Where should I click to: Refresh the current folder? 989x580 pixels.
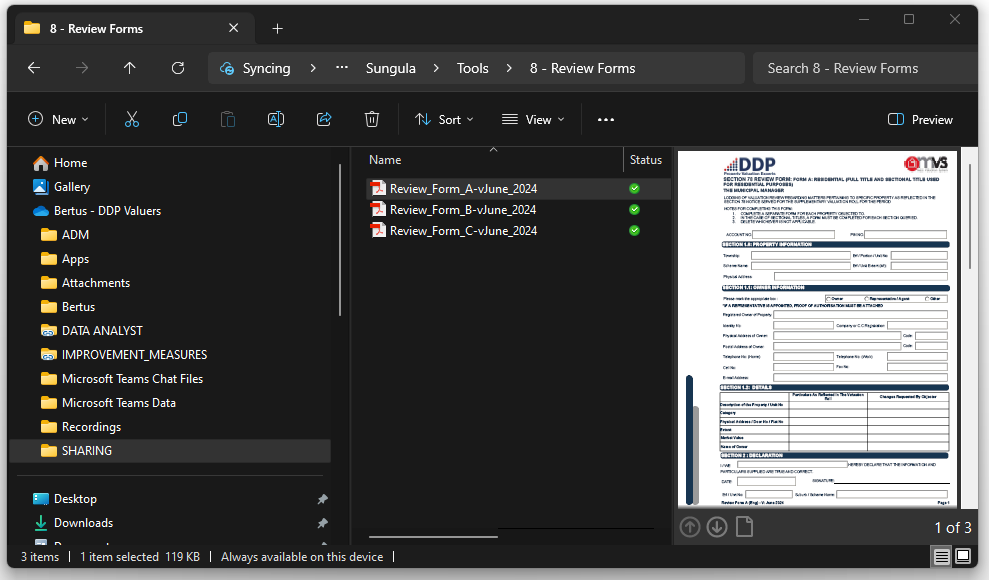pyautogui.click(x=178, y=68)
